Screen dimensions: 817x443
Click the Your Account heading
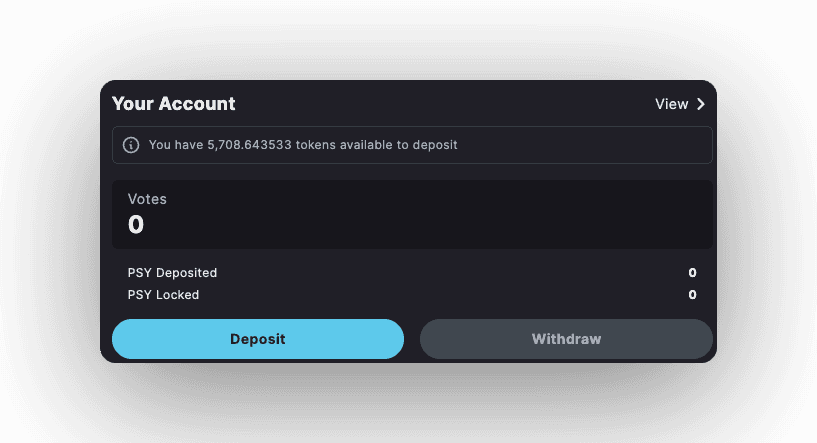coord(173,104)
